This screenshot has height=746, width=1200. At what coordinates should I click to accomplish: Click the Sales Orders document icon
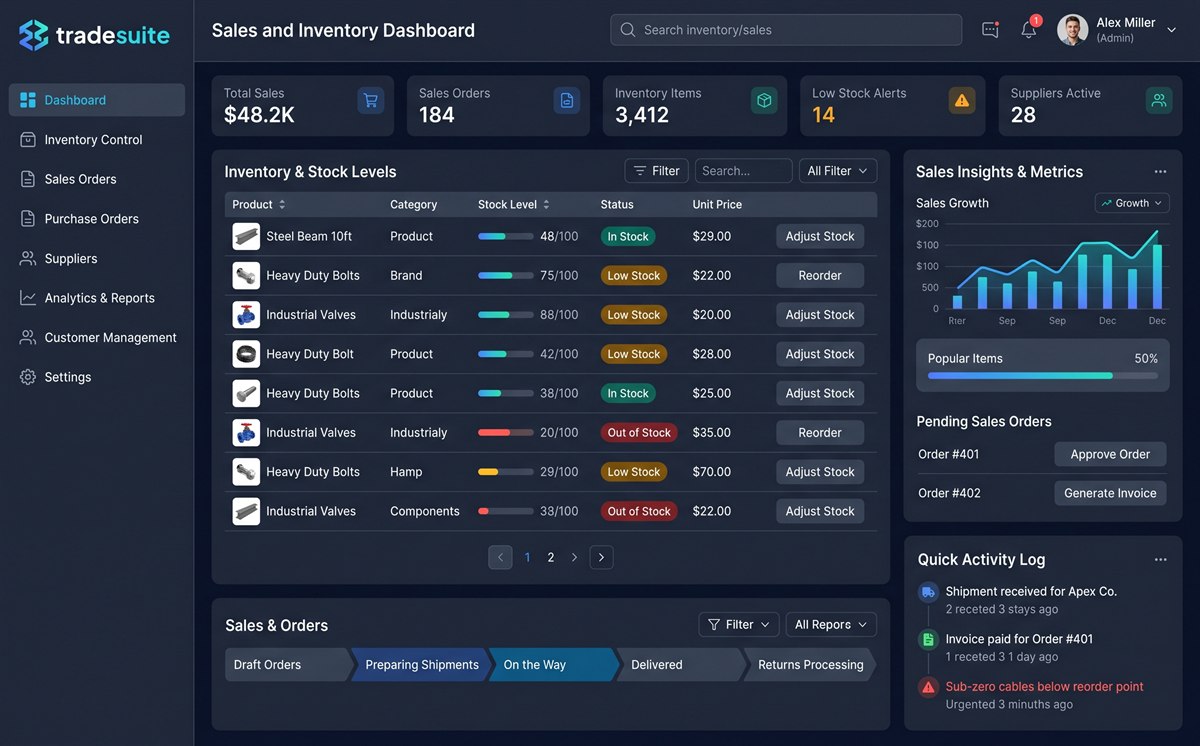coord(567,100)
